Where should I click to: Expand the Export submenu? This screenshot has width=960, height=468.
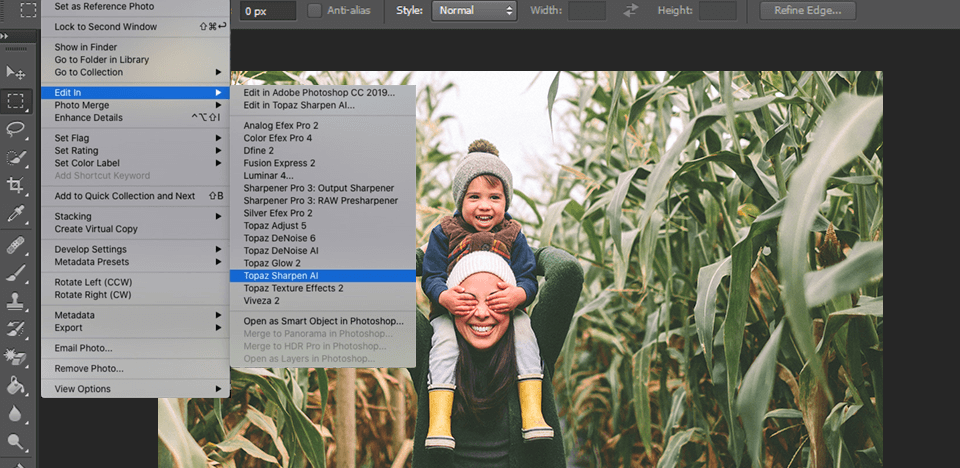tap(135, 328)
